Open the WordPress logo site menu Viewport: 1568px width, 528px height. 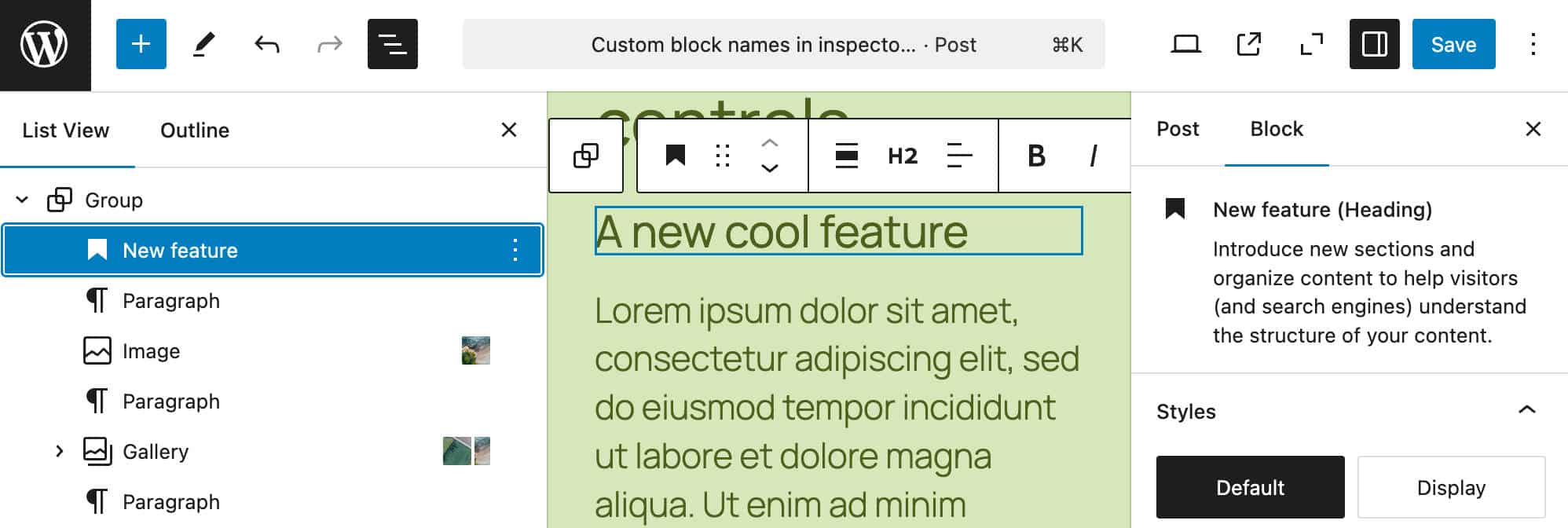[x=45, y=45]
